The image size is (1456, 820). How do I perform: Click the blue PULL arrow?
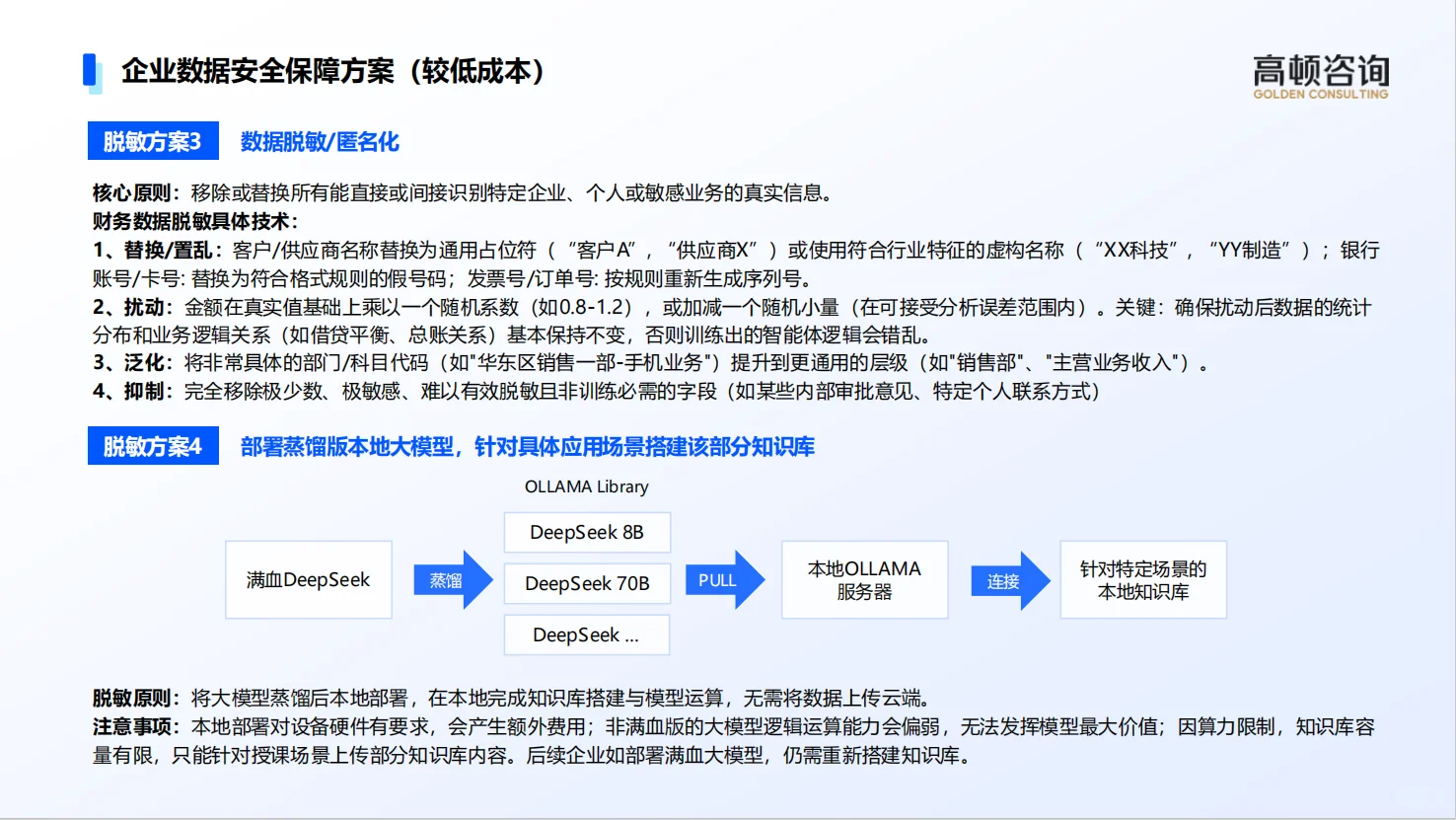(725, 580)
